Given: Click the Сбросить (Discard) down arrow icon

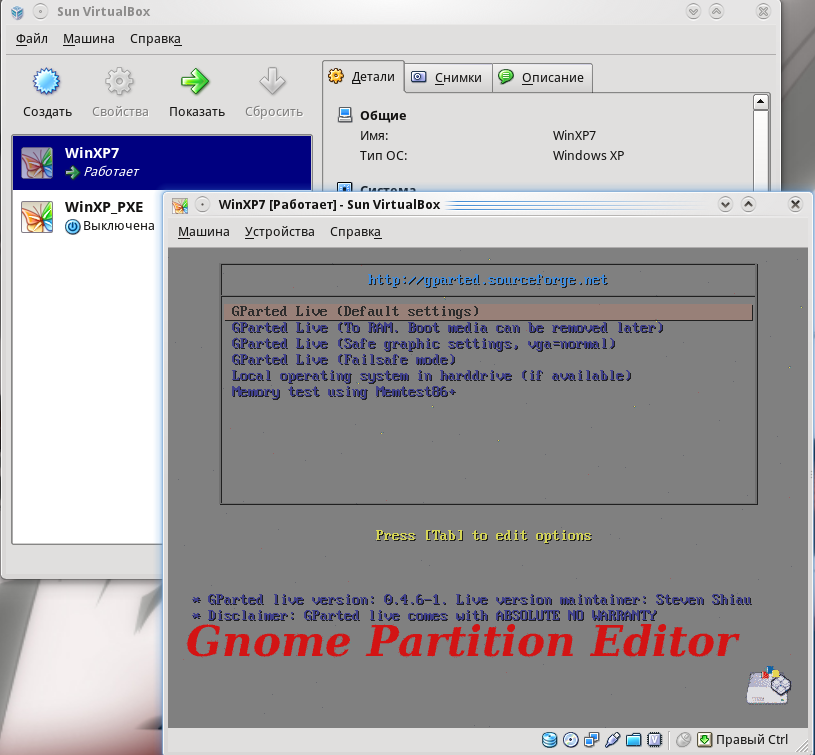Looking at the screenshot, I should coord(273,81).
